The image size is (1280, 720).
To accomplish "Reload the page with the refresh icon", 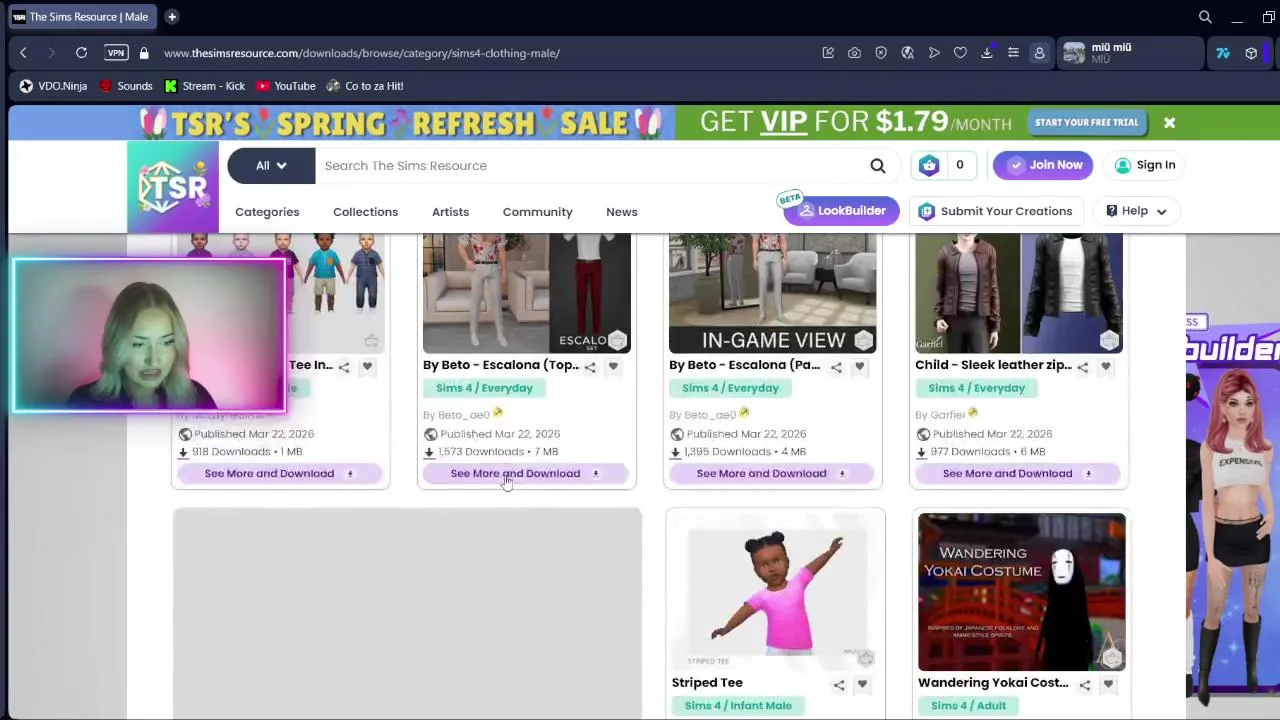I will click(x=81, y=53).
